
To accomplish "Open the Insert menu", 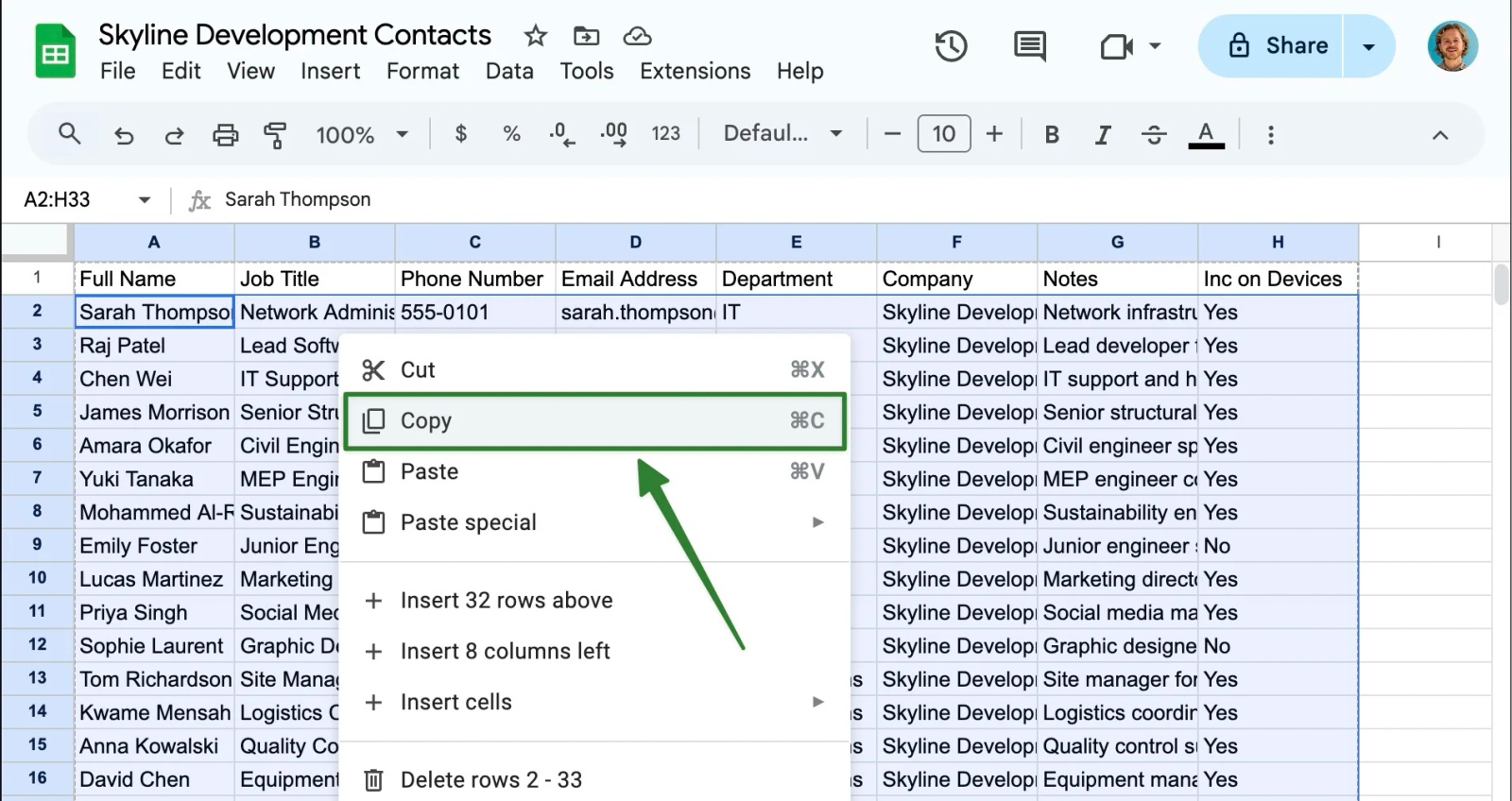I will [x=330, y=71].
